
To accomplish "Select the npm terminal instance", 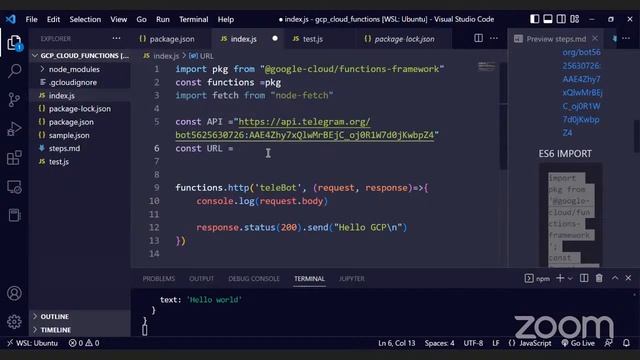I will (x=537, y=278).
